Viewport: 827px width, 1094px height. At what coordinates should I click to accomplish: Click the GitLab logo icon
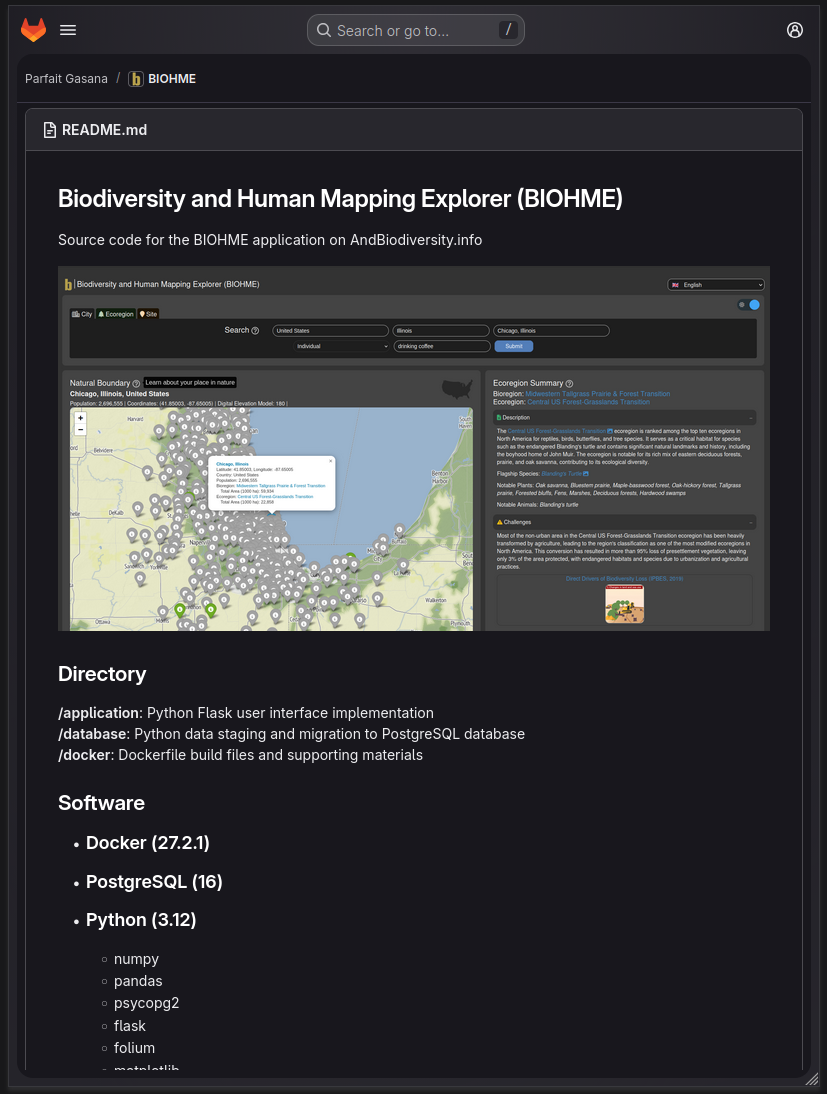click(x=33, y=30)
